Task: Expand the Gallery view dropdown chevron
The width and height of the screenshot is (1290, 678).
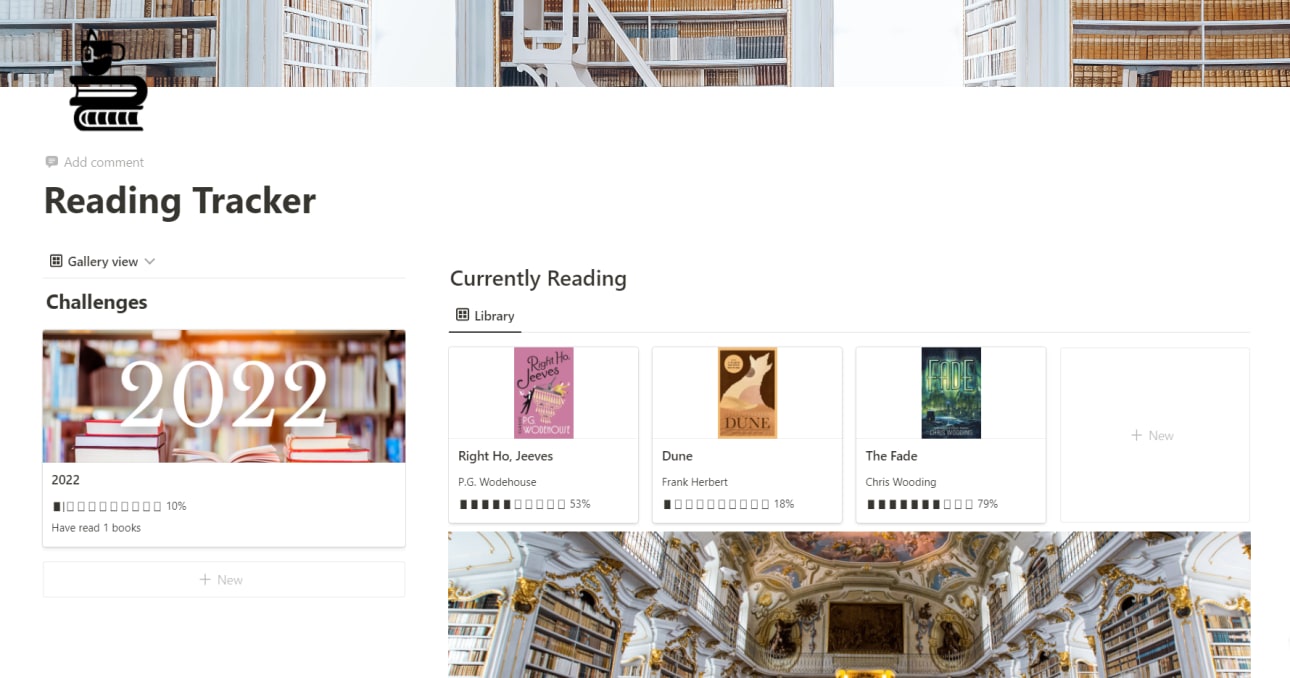Action: pos(150,261)
